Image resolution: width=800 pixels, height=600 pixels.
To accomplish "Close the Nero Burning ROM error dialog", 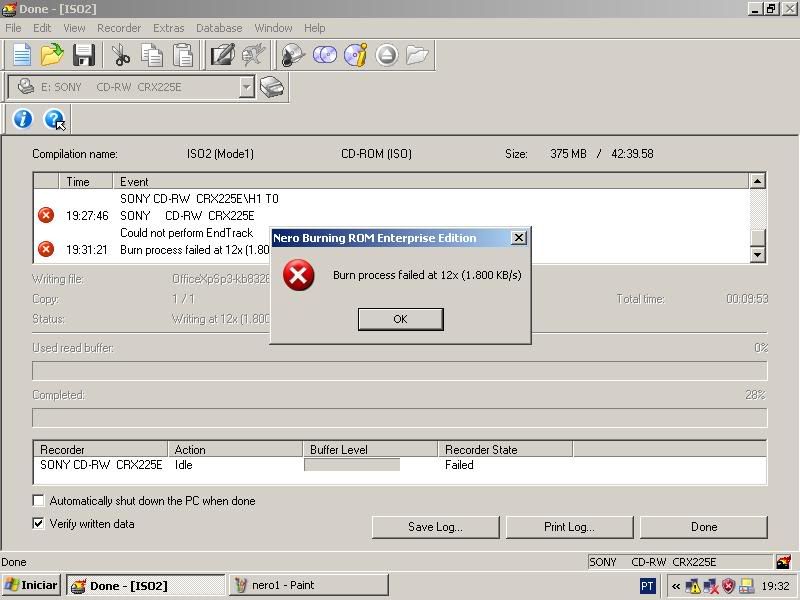I will (518, 238).
